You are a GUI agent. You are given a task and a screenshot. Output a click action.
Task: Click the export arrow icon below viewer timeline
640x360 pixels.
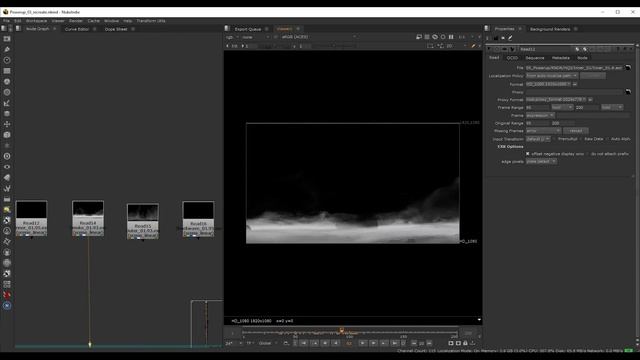tap(472, 343)
